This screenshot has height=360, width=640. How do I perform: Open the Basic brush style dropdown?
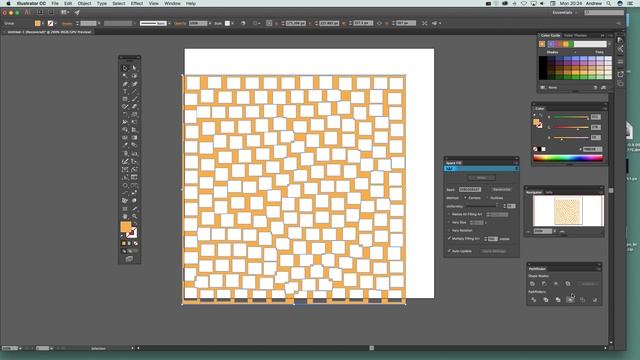(170, 23)
